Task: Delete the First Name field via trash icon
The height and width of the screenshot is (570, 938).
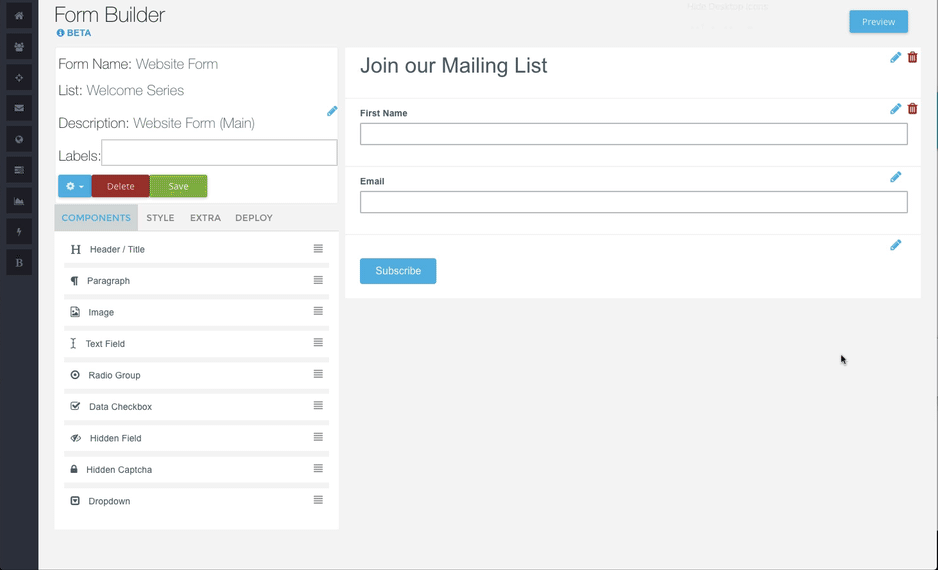Action: tap(912, 109)
